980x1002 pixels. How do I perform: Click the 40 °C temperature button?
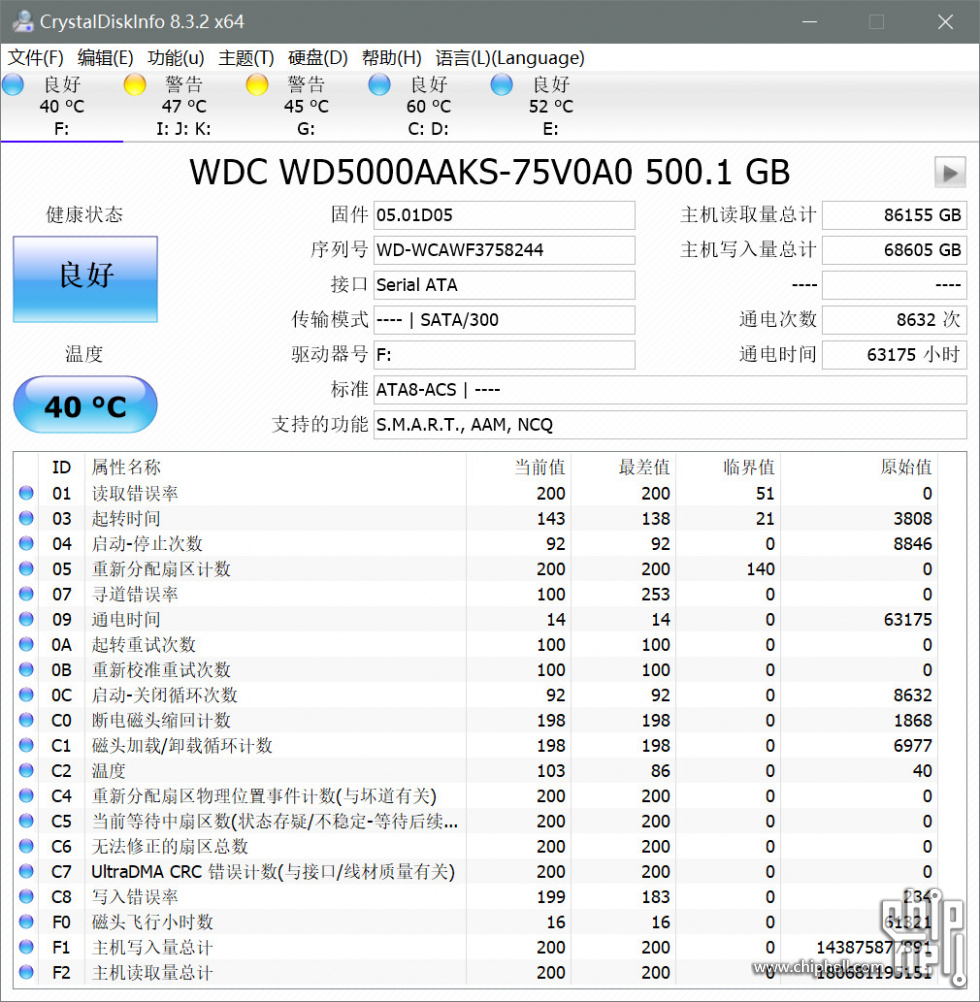click(x=85, y=405)
